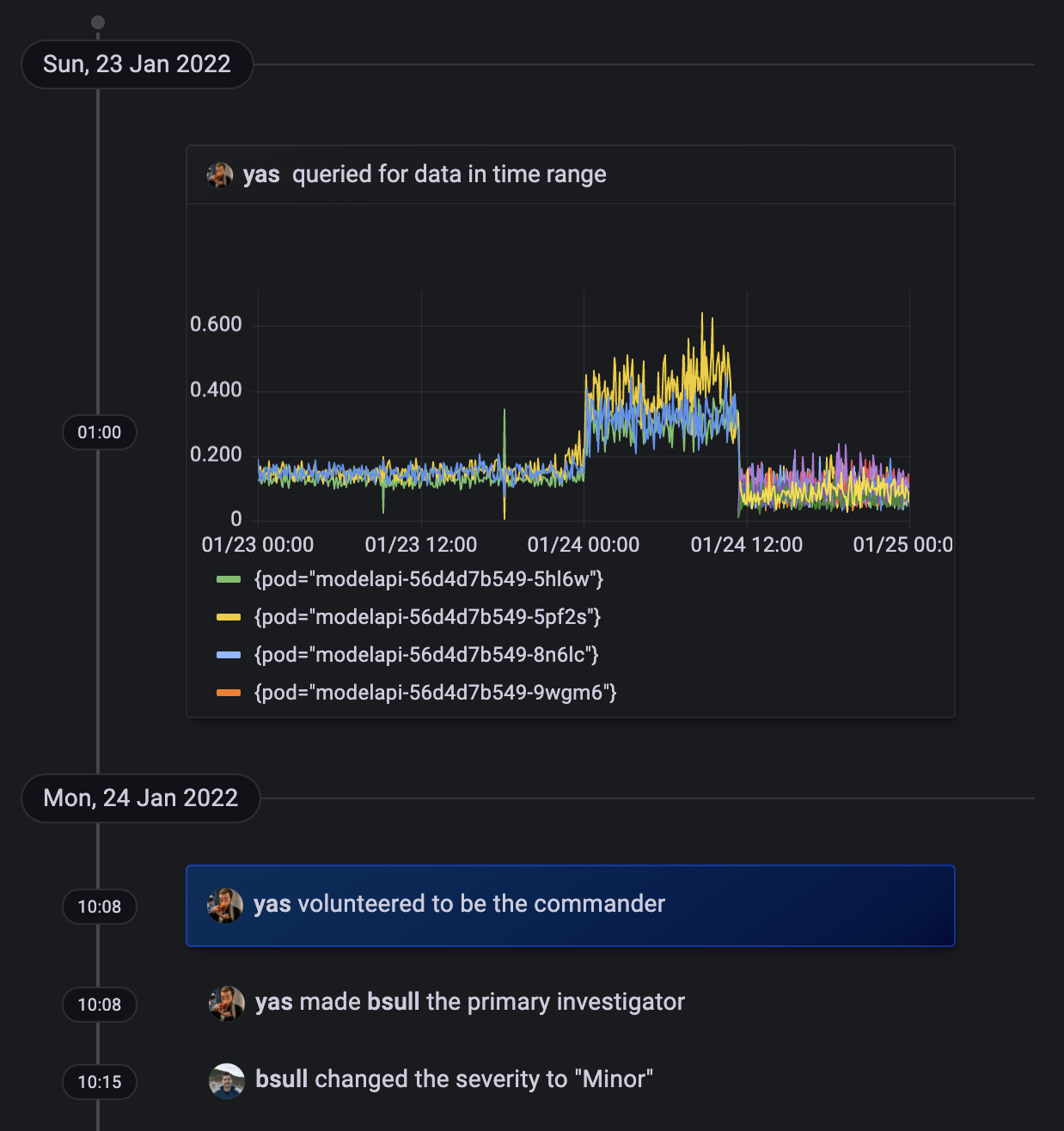
Task: Click yas avatar beside primary investigator event
Action: (227, 1003)
